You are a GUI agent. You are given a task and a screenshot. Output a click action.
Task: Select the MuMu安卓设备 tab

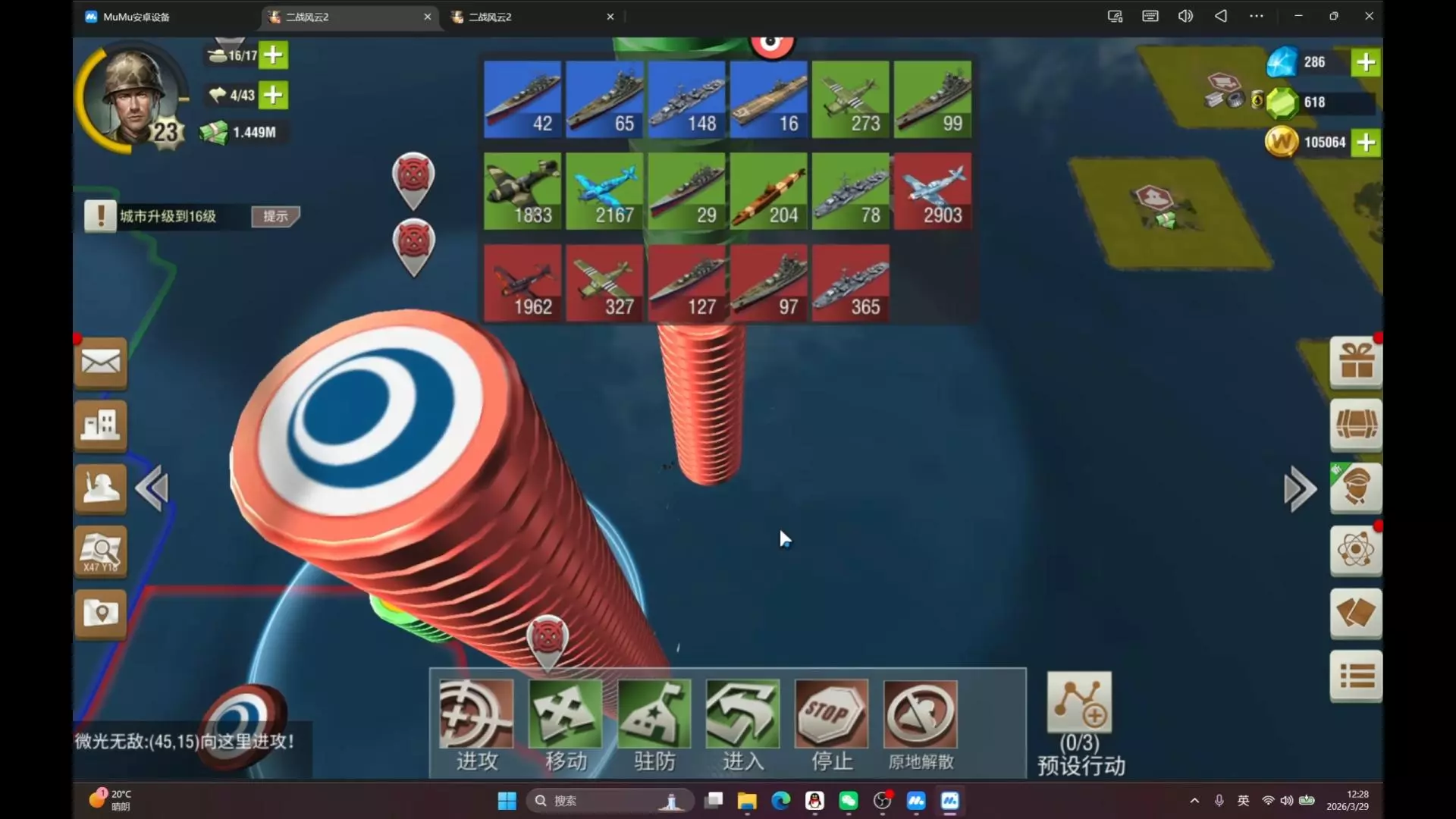point(136,17)
